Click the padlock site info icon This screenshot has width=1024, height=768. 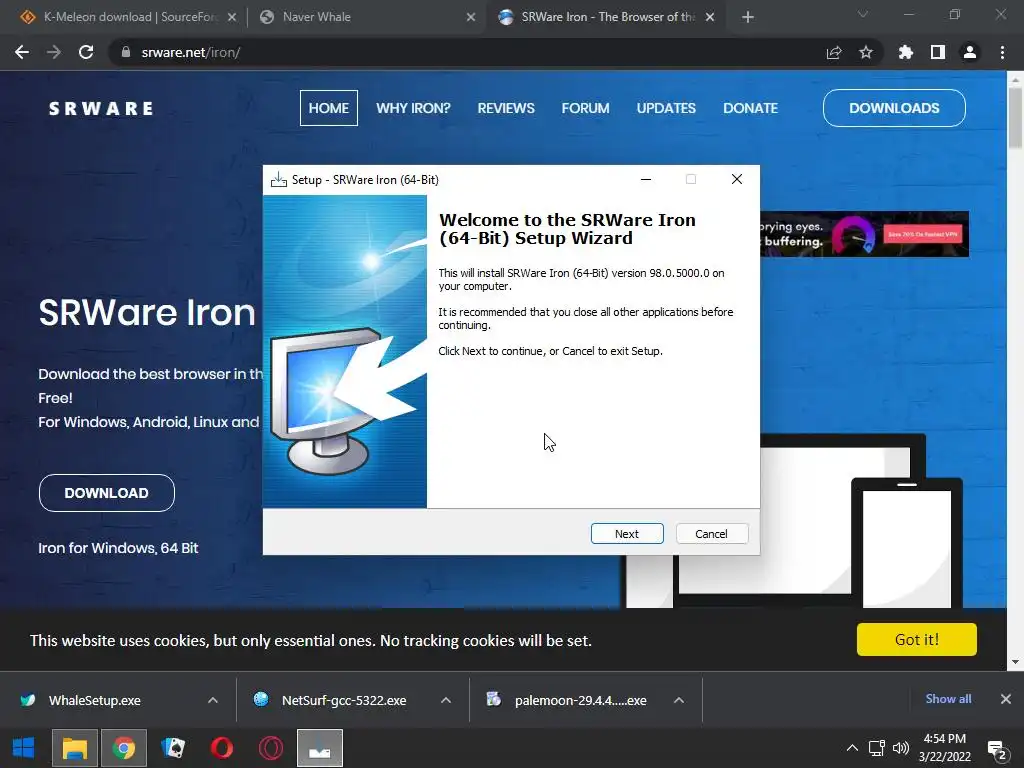(126, 52)
